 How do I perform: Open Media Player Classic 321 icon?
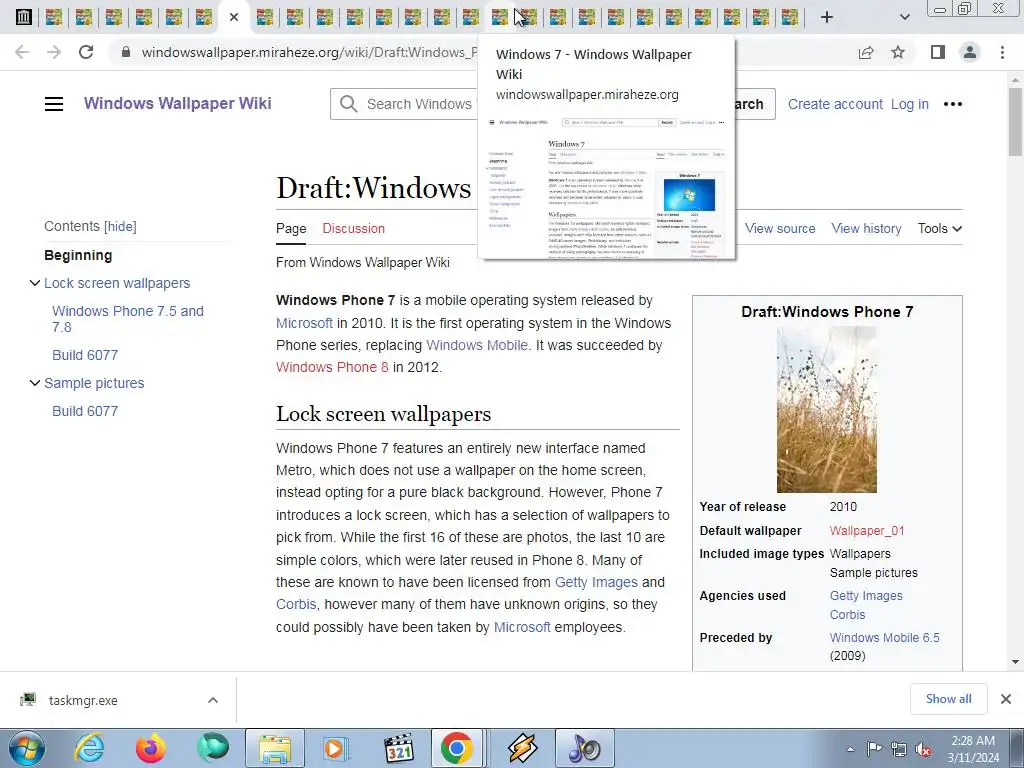398,748
